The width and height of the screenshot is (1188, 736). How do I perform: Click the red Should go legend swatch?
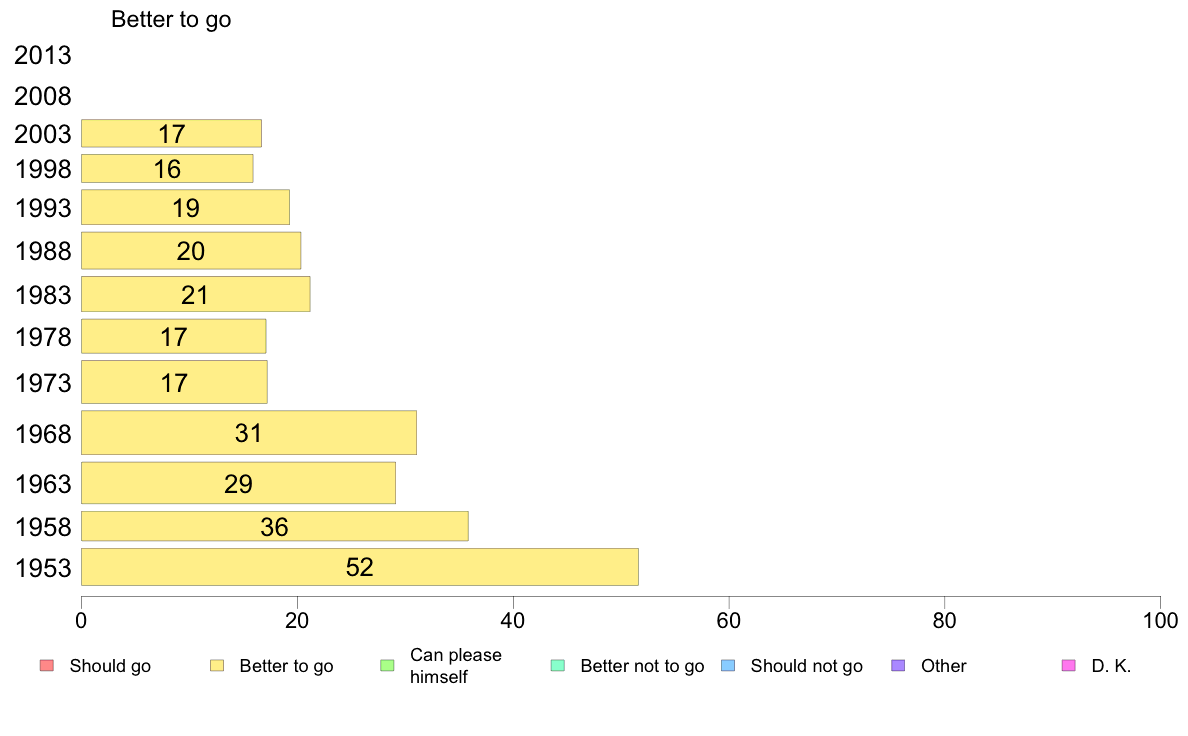tap(46, 666)
